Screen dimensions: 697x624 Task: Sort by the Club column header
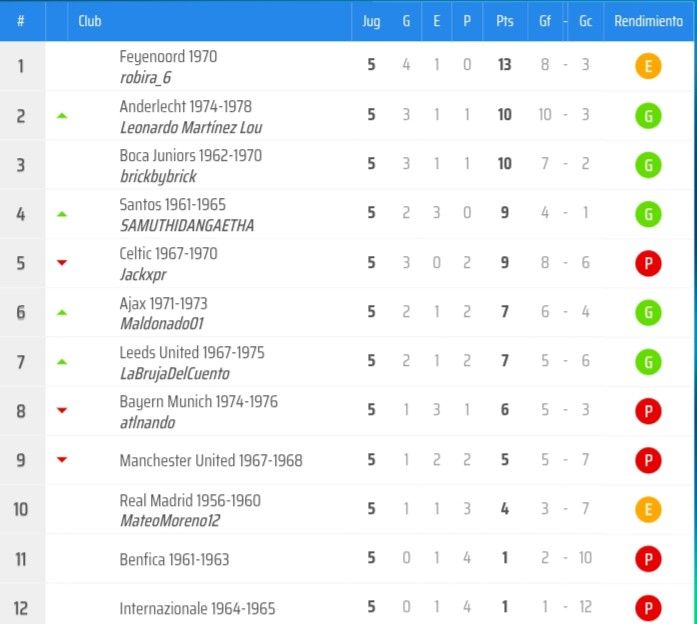pos(89,21)
